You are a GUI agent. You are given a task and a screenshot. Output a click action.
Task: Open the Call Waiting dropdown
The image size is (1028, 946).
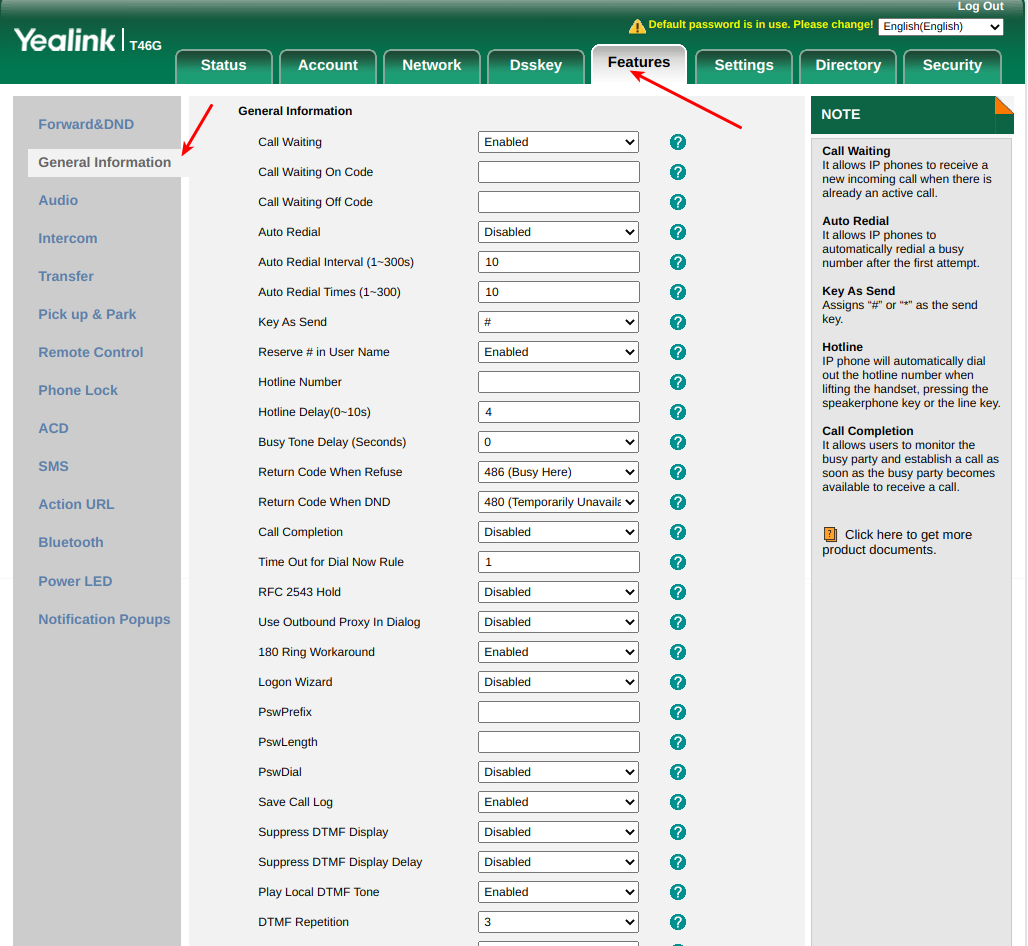(x=558, y=142)
